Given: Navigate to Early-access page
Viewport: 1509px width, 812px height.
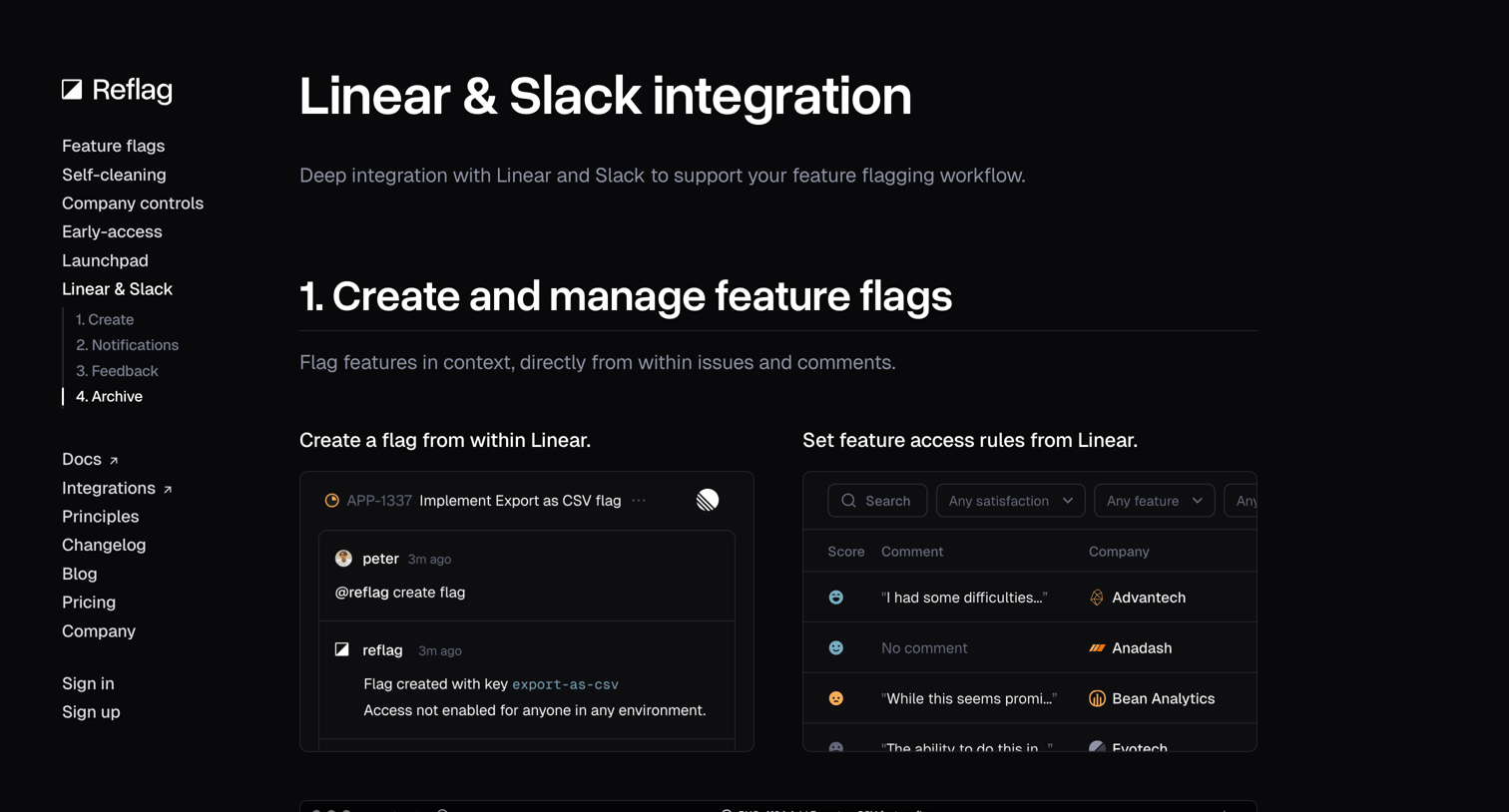Looking at the screenshot, I should click(112, 231).
